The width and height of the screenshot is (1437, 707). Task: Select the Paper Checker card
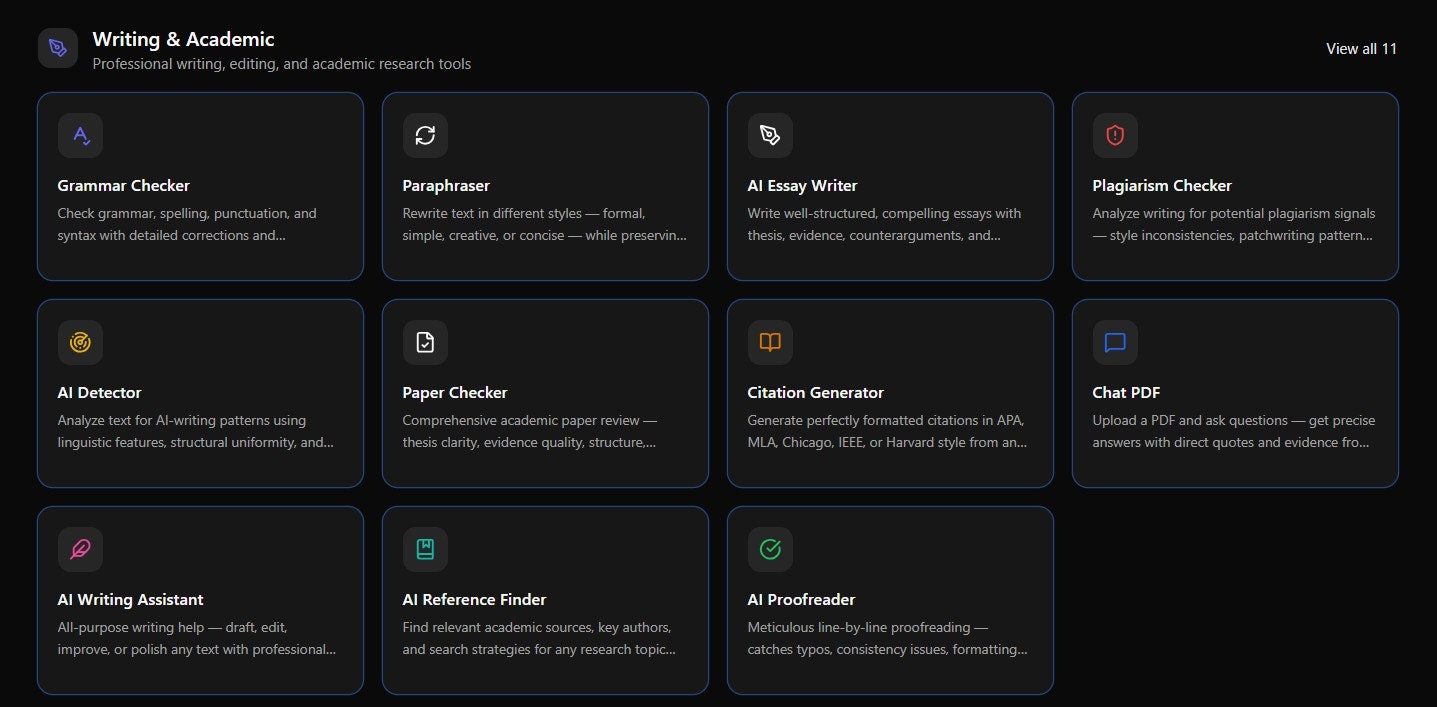click(x=545, y=393)
